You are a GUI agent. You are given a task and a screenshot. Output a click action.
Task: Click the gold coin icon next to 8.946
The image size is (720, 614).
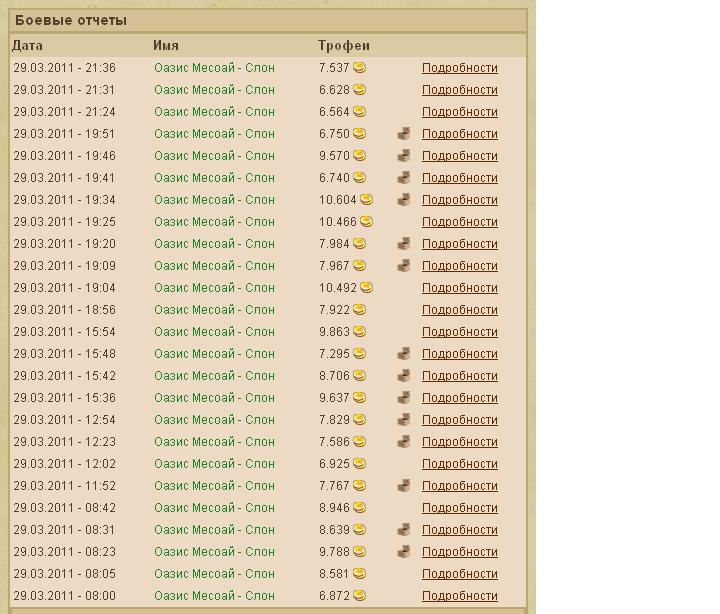click(x=360, y=507)
